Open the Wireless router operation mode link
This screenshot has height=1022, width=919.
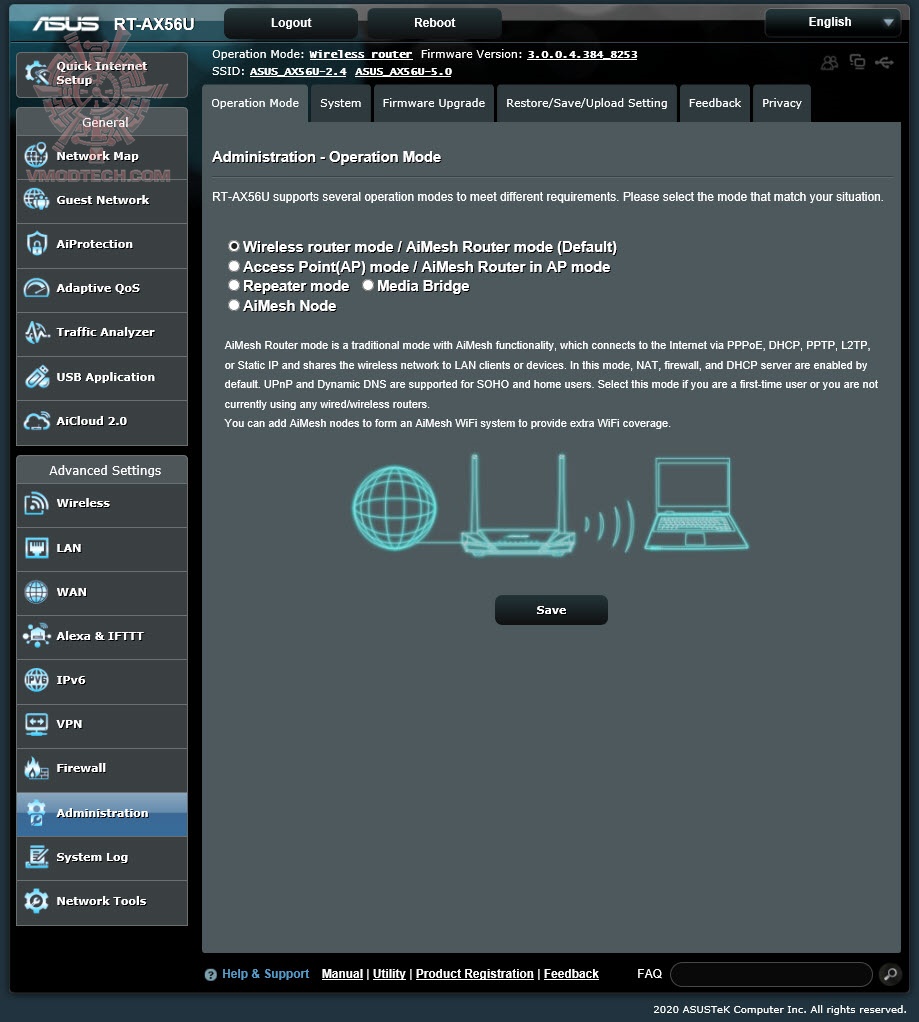point(360,54)
